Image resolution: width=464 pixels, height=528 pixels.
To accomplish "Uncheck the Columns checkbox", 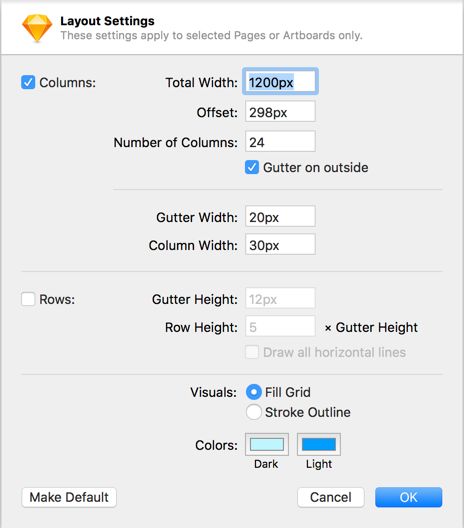I will (28, 82).
